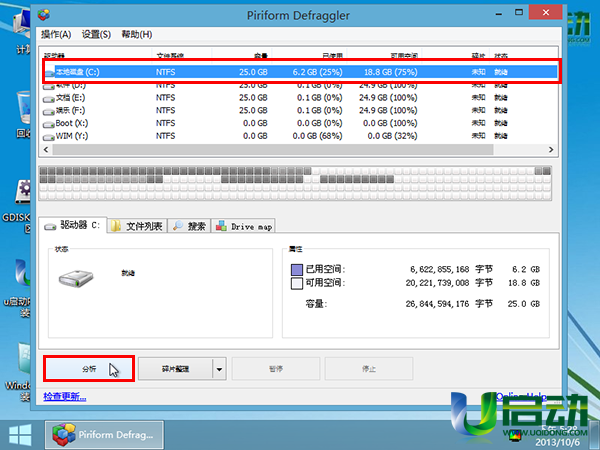Minimize the Defraggler window

499,13
